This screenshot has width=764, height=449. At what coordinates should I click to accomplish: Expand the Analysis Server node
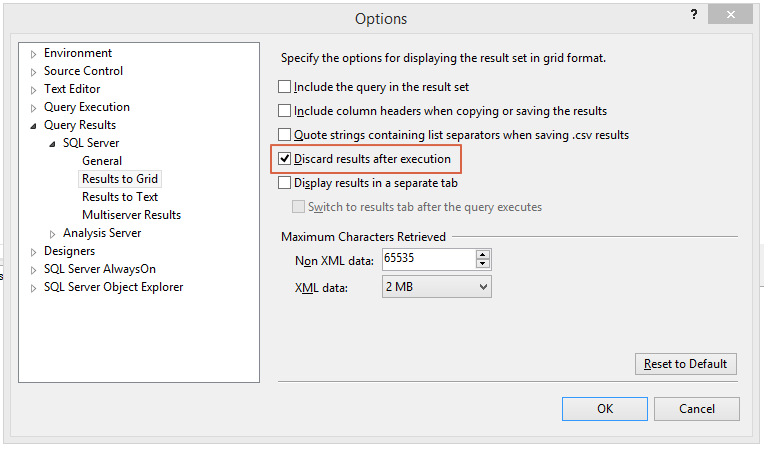point(52,234)
